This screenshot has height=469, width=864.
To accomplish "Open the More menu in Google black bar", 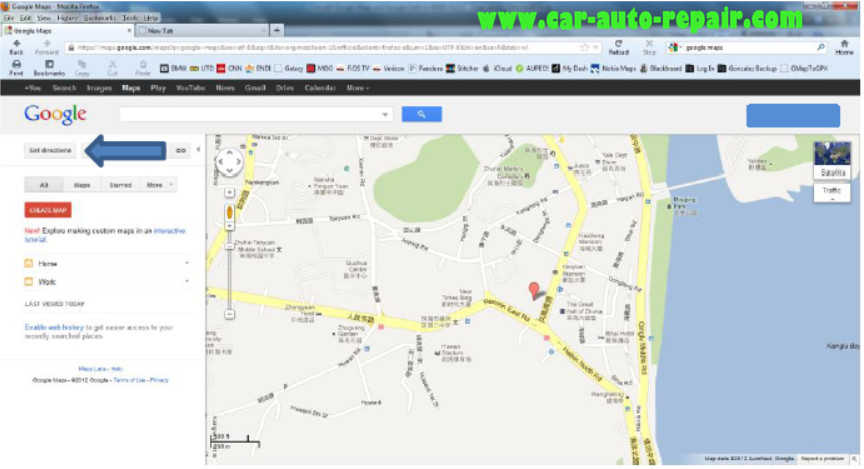I will (x=357, y=88).
